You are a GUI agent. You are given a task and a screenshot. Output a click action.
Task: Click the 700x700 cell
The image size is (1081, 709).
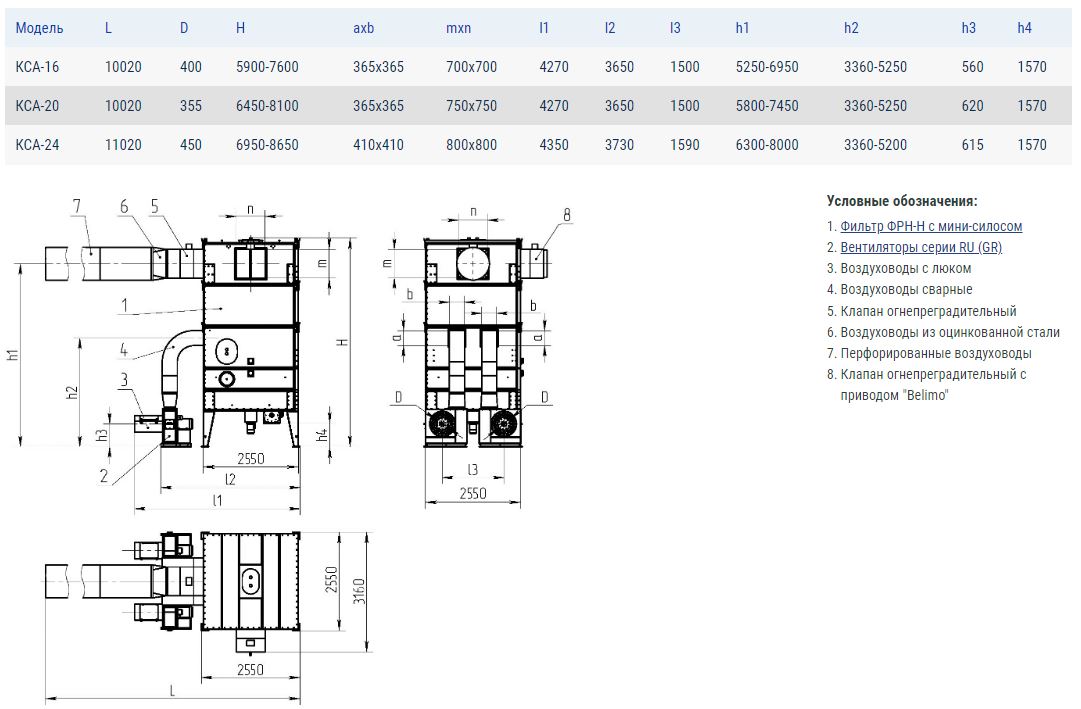tap(472, 67)
